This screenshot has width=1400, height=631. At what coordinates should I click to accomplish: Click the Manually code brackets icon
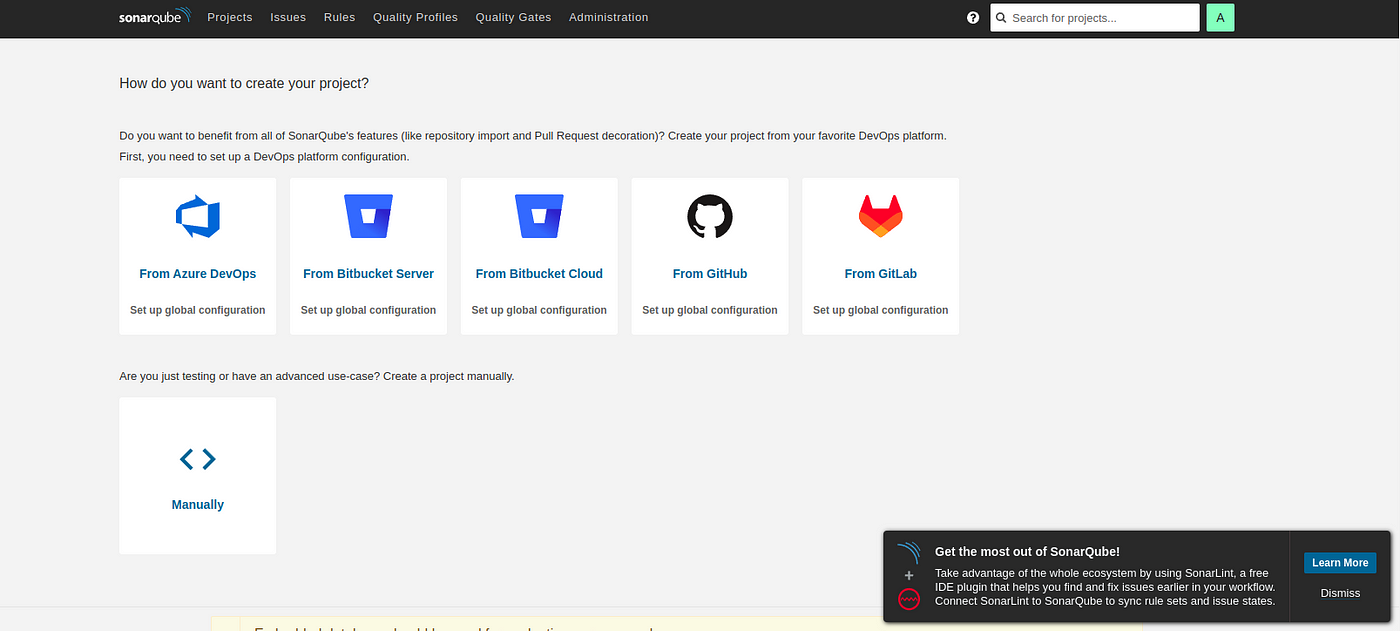[x=198, y=459]
